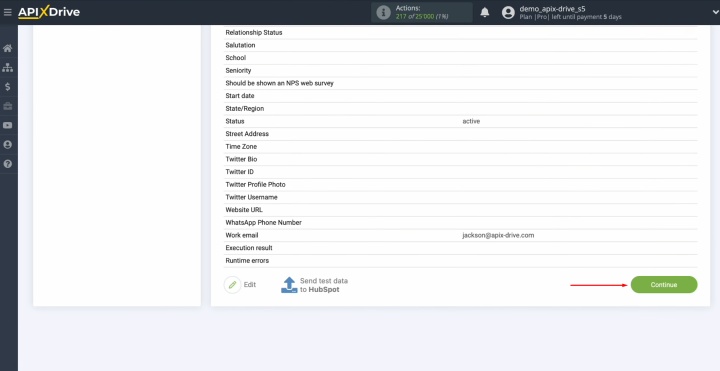Select the Execution result row
The height and width of the screenshot is (371, 720).
(x=461, y=248)
